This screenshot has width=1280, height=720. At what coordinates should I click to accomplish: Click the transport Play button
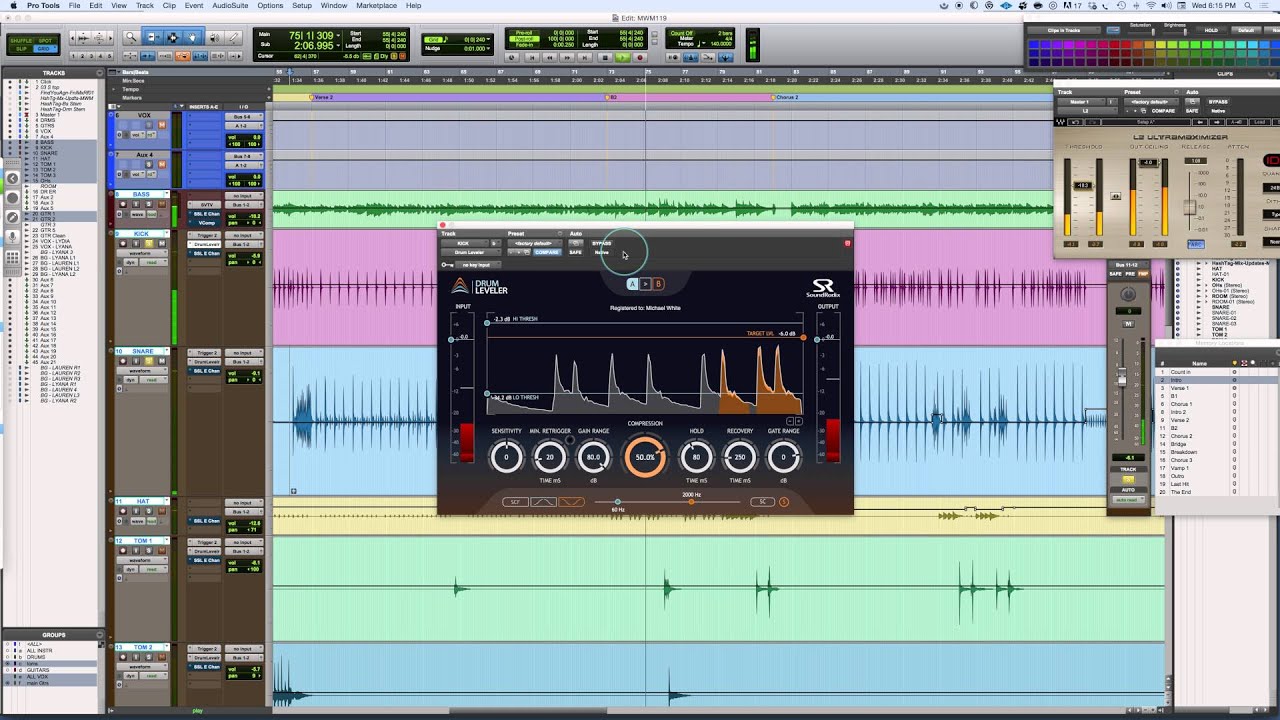point(622,57)
